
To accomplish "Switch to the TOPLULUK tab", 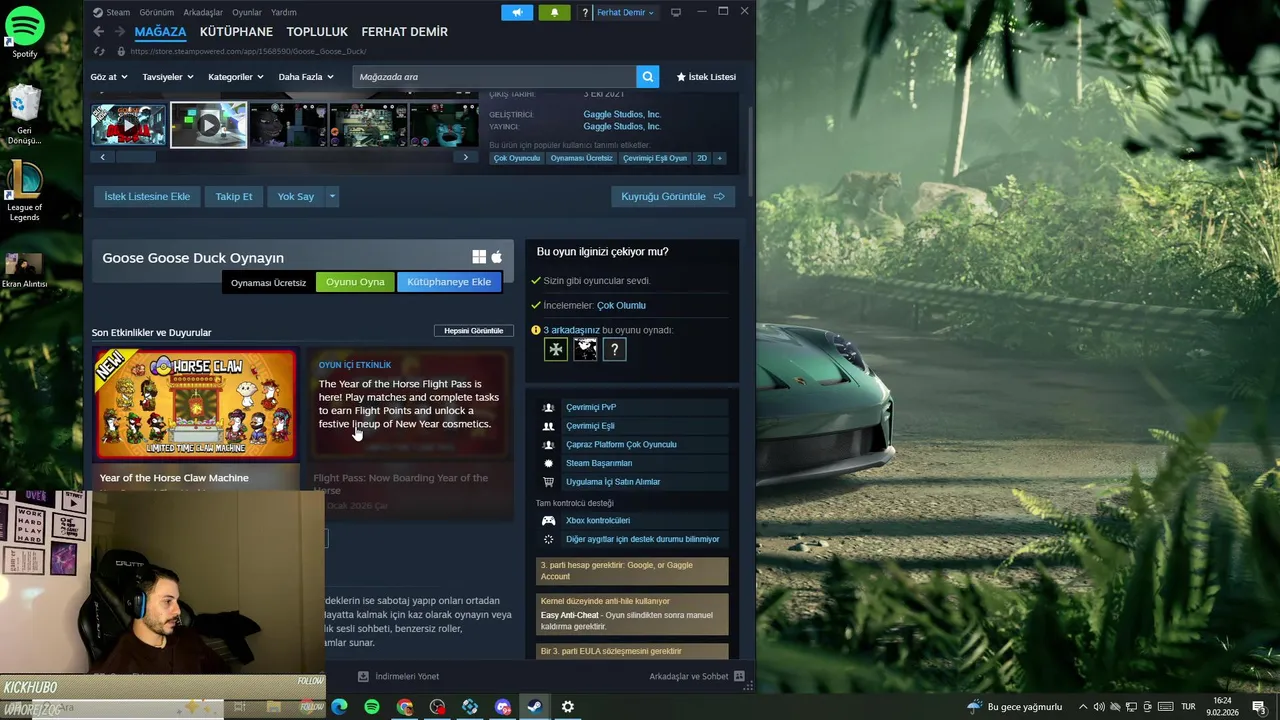I will [317, 32].
